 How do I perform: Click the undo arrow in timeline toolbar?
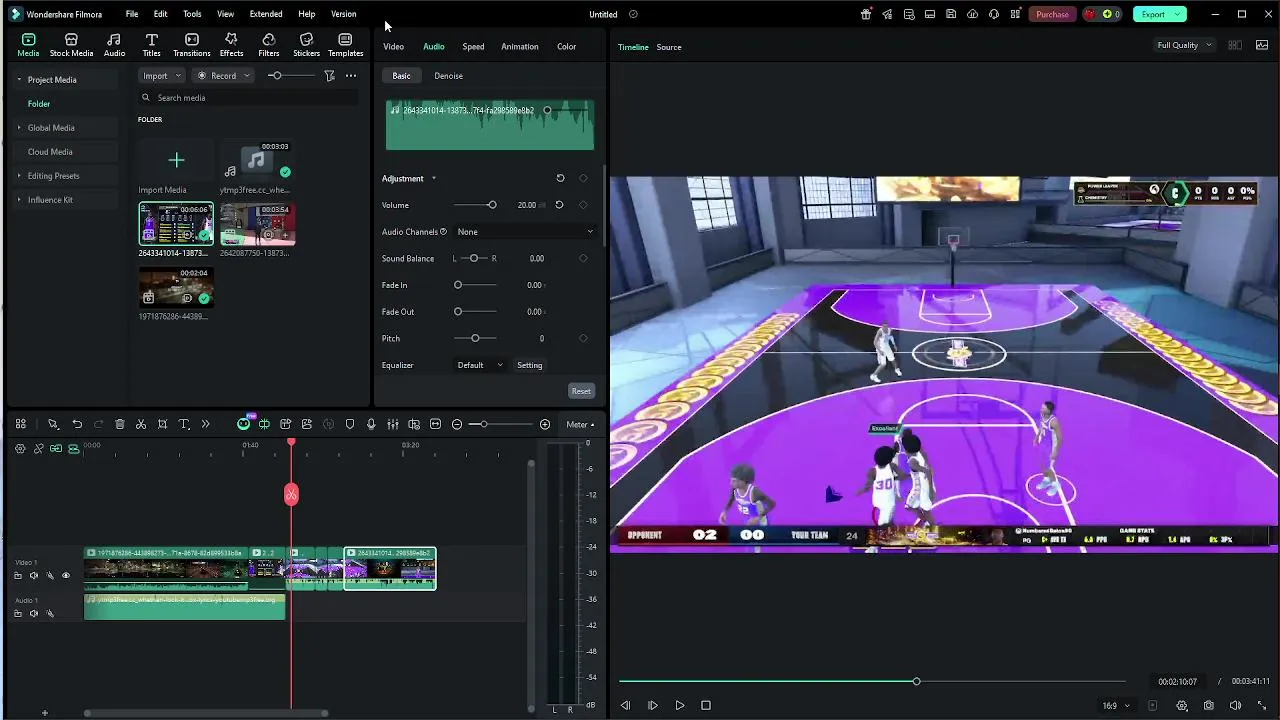pyautogui.click(x=77, y=425)
